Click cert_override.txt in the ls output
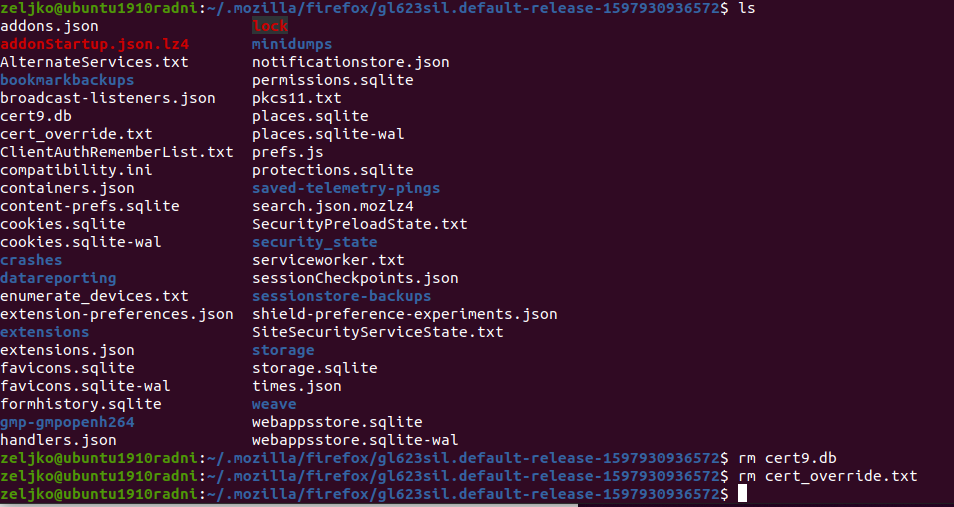This screenshot has height=507, width=954. coord(76,134)
